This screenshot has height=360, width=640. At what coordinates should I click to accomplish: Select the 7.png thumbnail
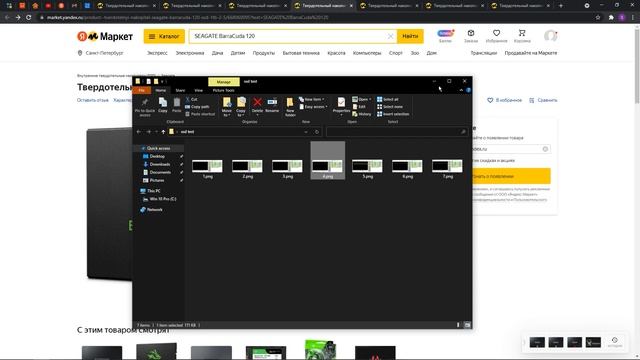click(447, 166)
